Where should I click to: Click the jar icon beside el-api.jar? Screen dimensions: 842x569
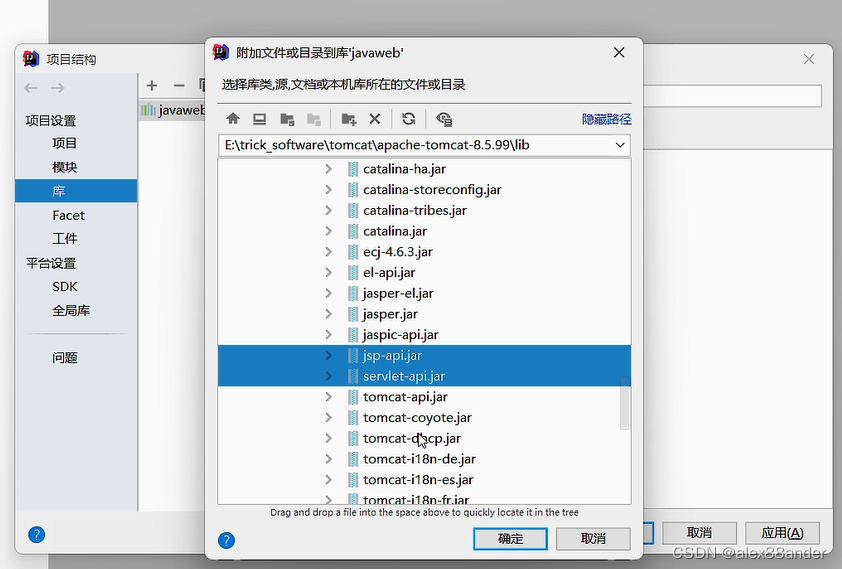pos(353,273)
